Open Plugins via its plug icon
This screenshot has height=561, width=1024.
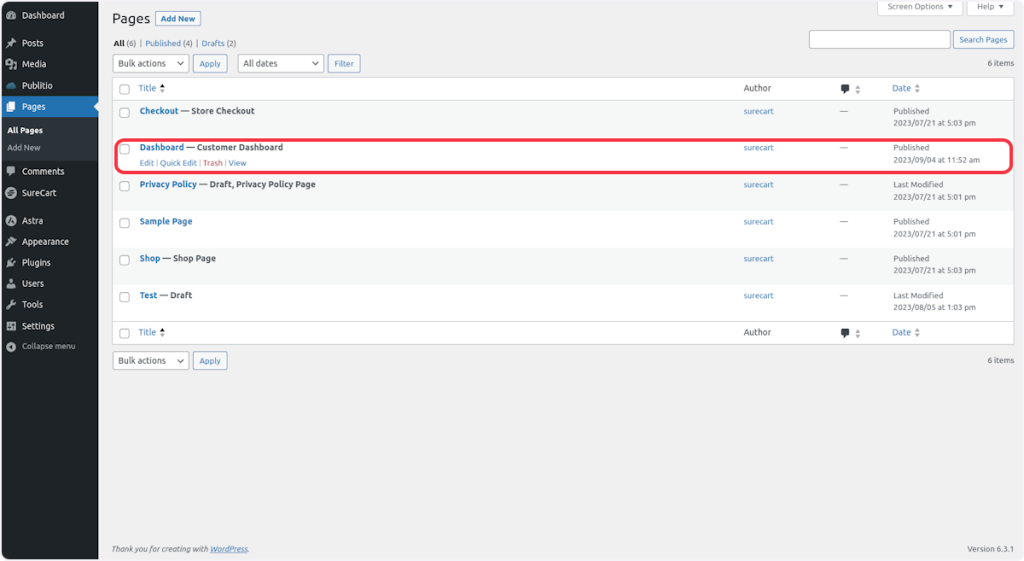pyautogui.click(x=11, y=262)
